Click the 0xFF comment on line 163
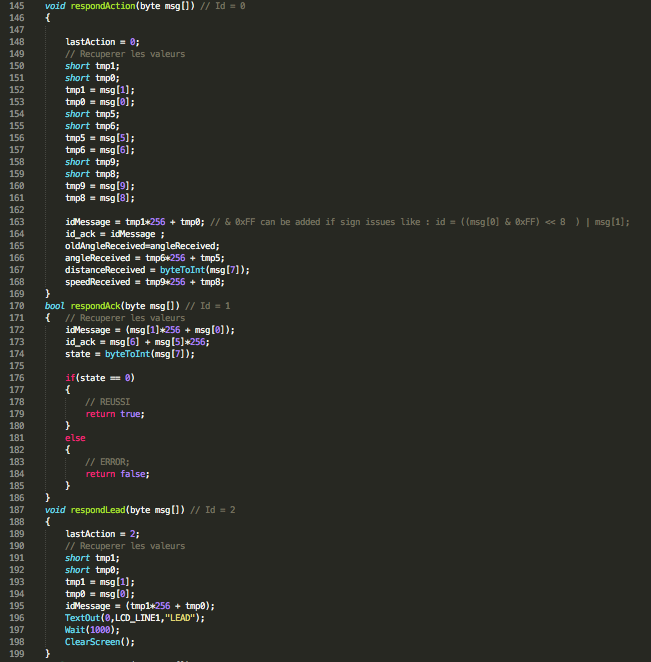Image resolution: width=651 pixels, height=662 pixels. [420, 222]
